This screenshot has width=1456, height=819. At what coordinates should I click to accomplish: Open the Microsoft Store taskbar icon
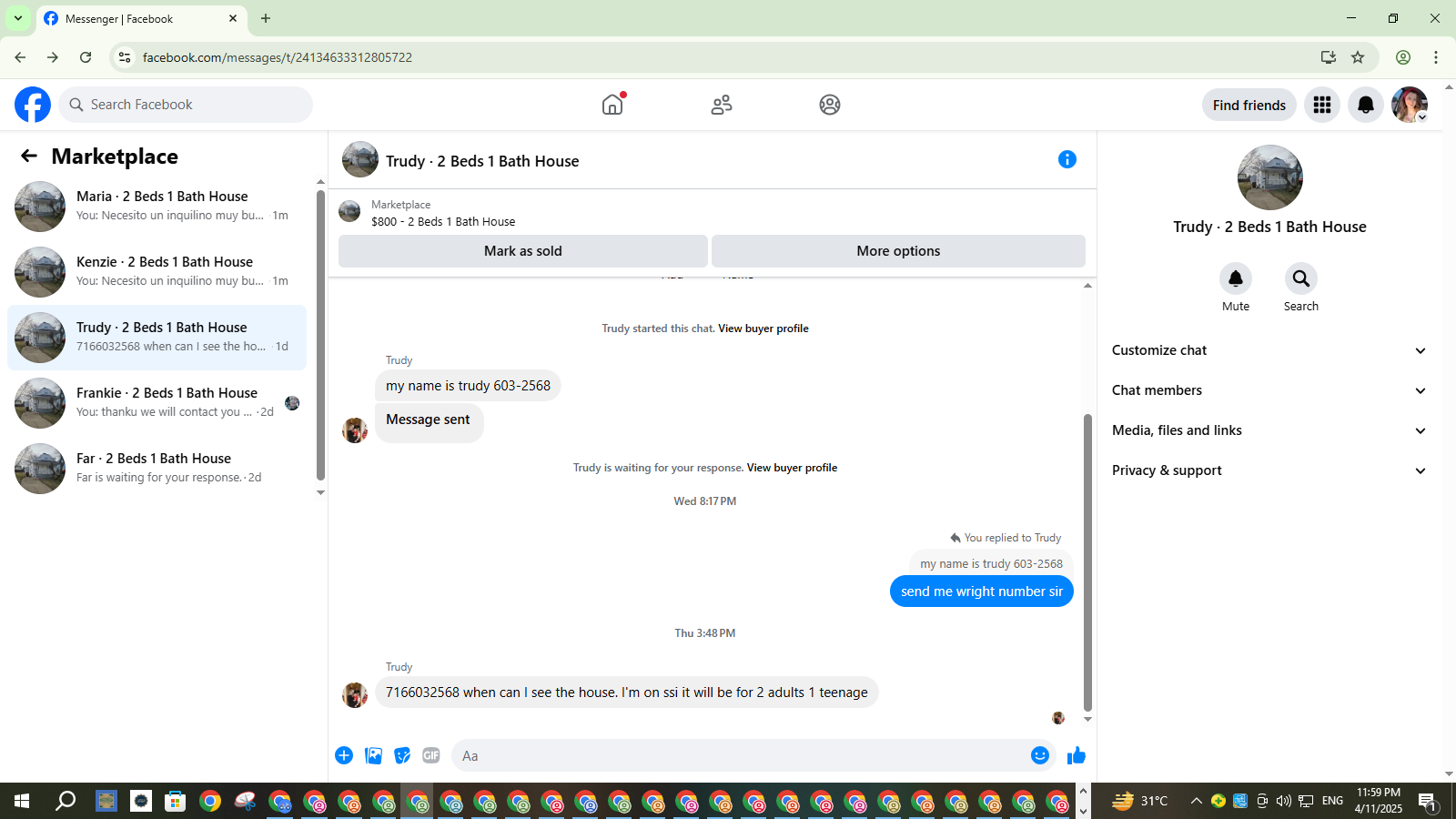[x=176, y=801]
